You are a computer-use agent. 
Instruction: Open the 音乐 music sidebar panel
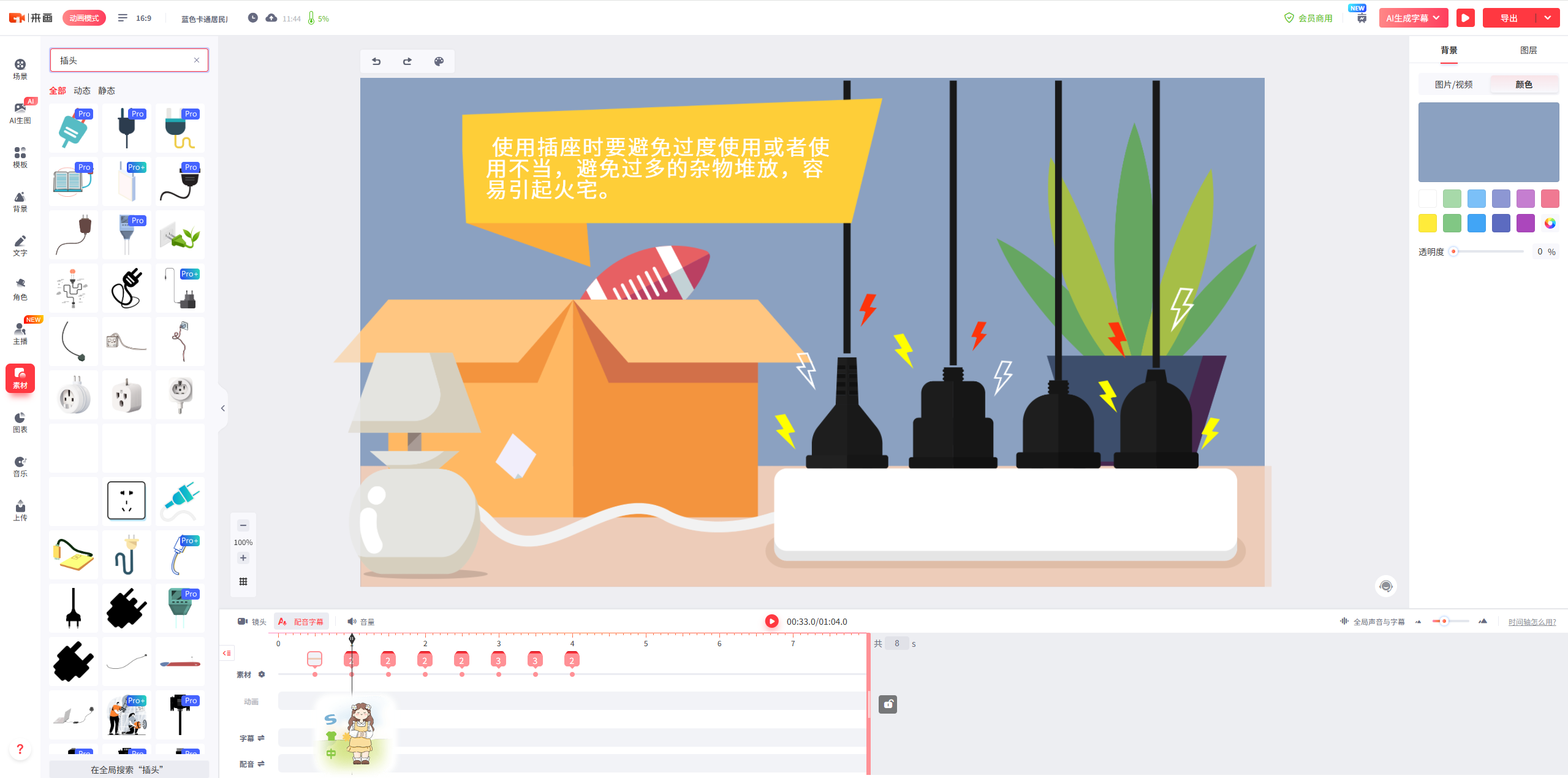pyautogui.click(x=20, y=466)
